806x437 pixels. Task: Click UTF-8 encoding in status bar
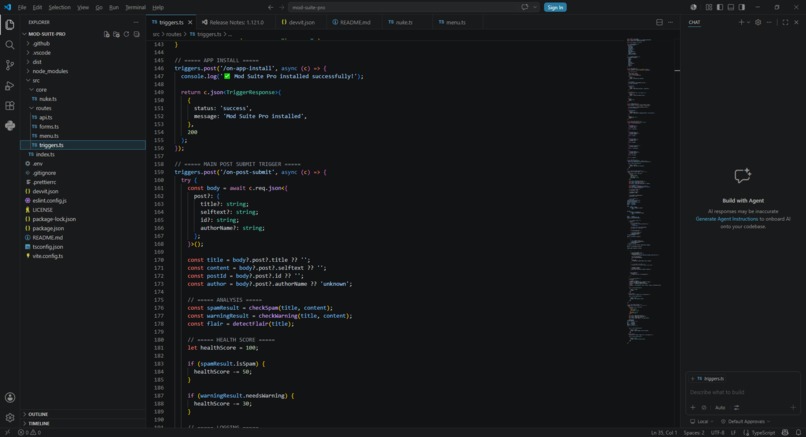click(717, 432)
